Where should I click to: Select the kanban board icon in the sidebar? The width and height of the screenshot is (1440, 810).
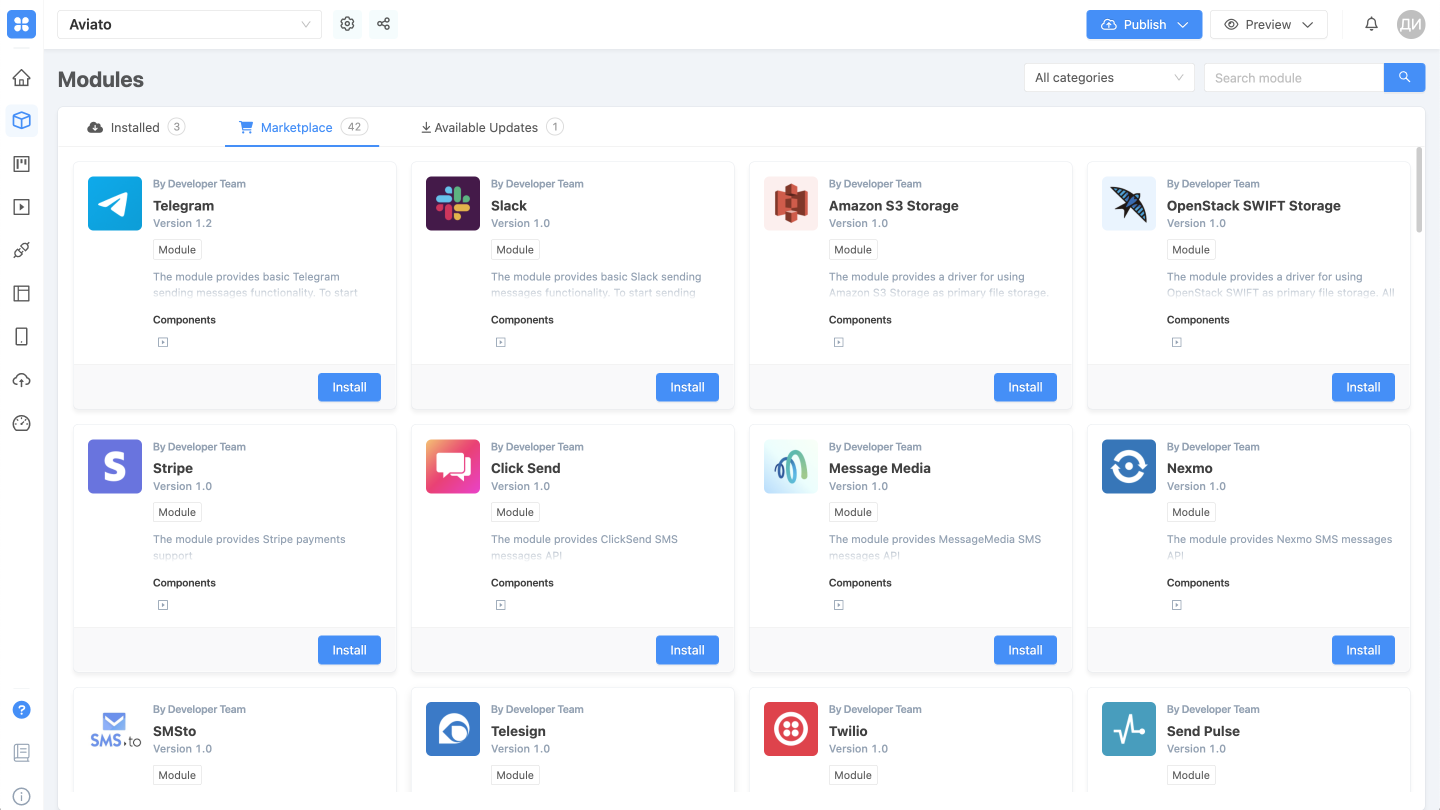21,163
